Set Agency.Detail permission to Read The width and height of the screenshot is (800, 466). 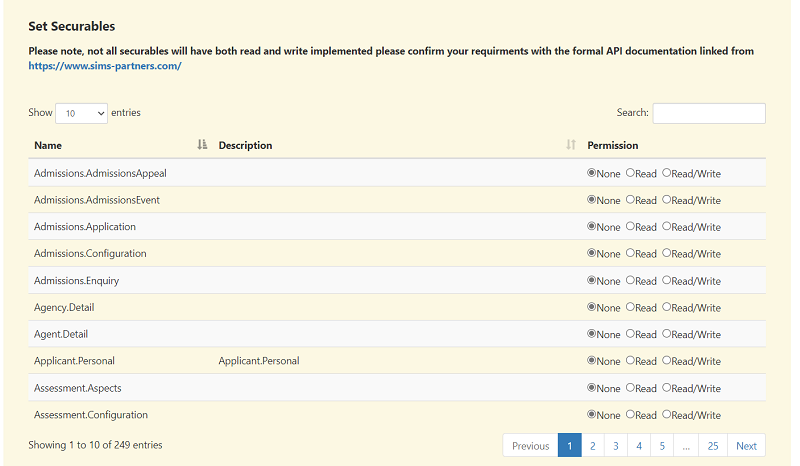[x=631, y=308]
